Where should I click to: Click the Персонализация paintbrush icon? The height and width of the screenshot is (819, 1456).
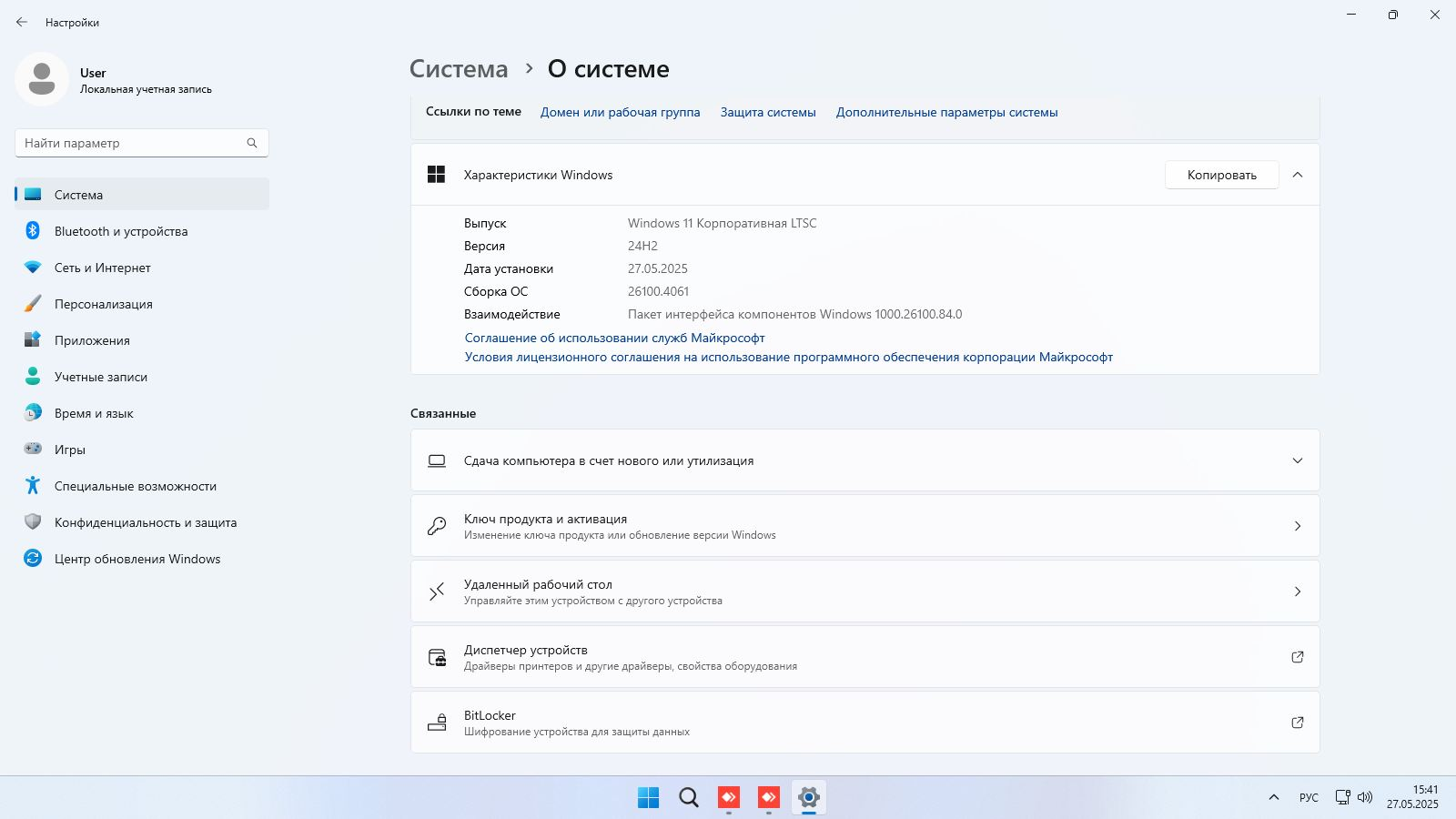point(33,304)
